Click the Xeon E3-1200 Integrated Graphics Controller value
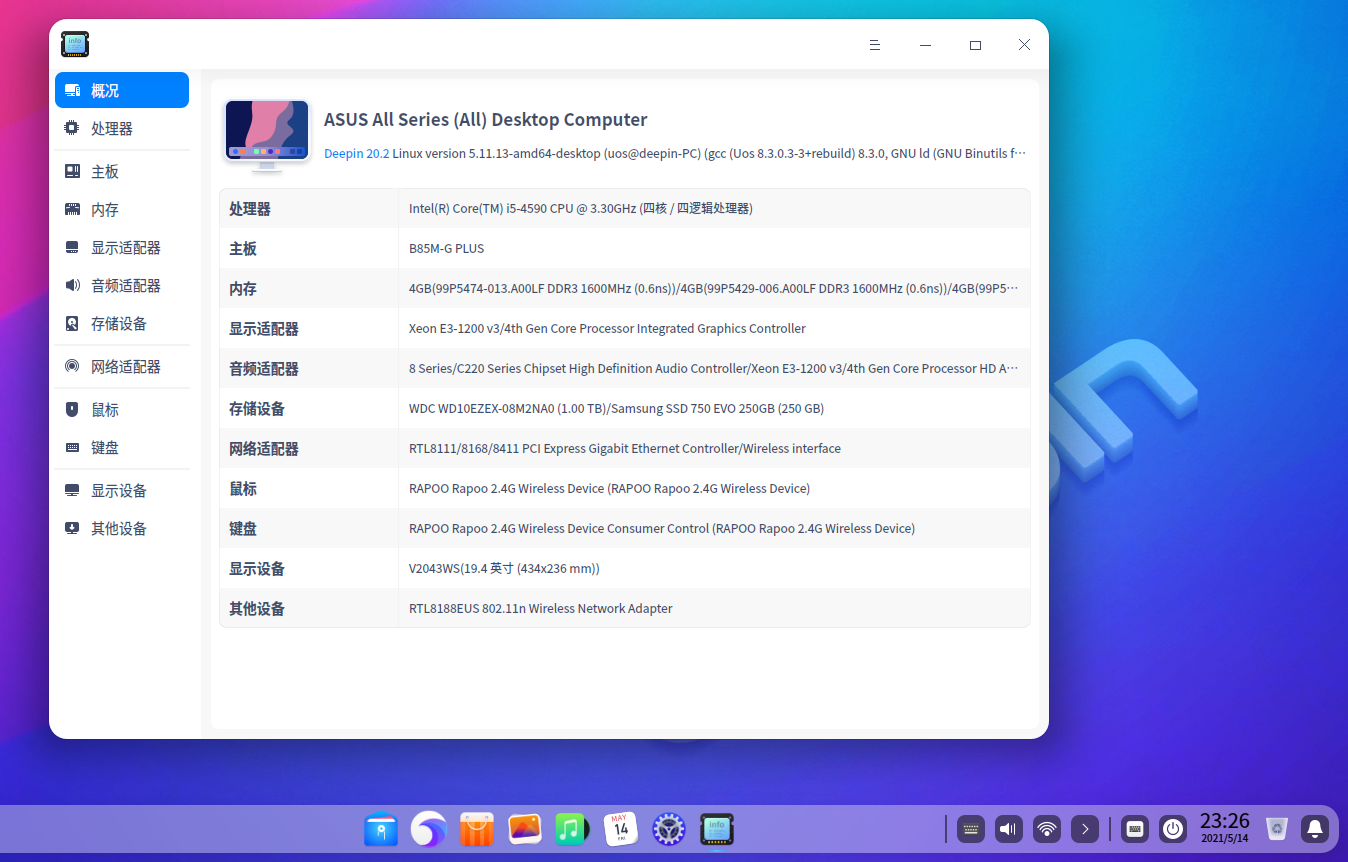The width and height of the screenshot is (1348, 862). click(607, 329)
